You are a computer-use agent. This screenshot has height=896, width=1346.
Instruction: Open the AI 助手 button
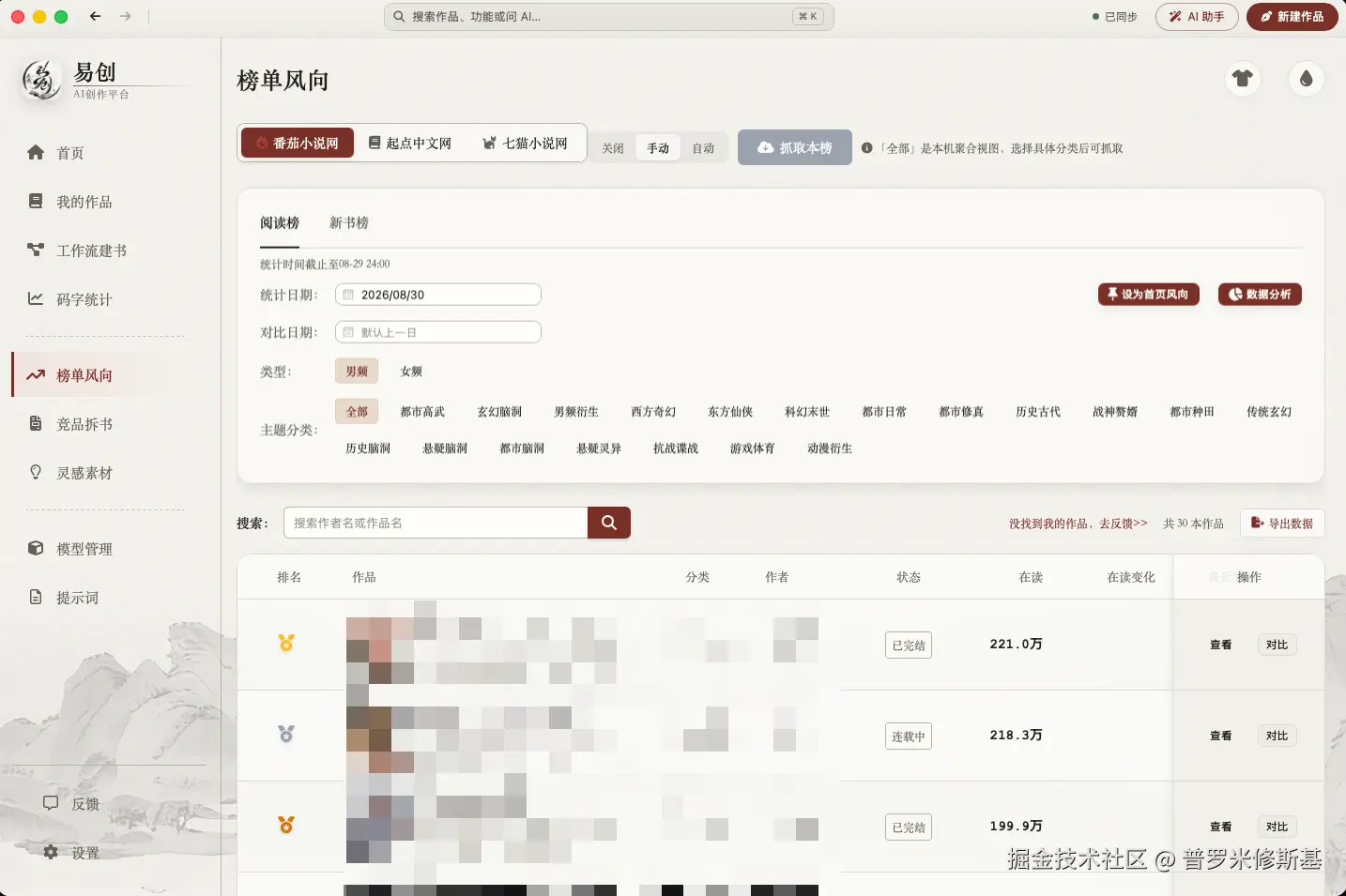1197,17
